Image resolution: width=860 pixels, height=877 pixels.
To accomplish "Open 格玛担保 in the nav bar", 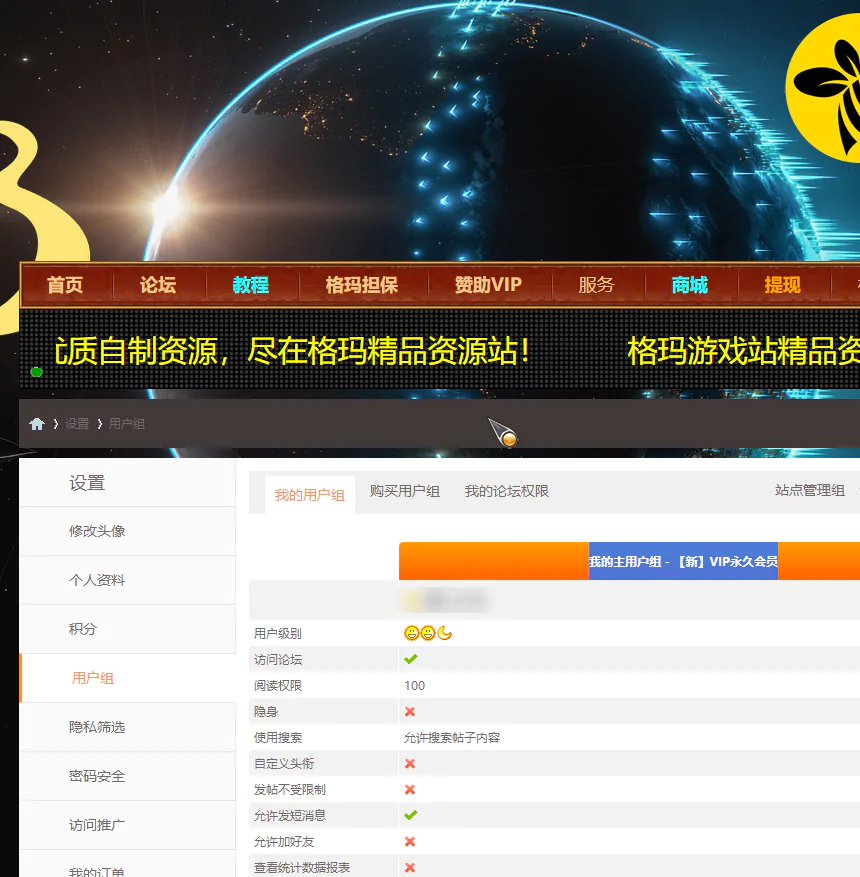I will 362,285.
